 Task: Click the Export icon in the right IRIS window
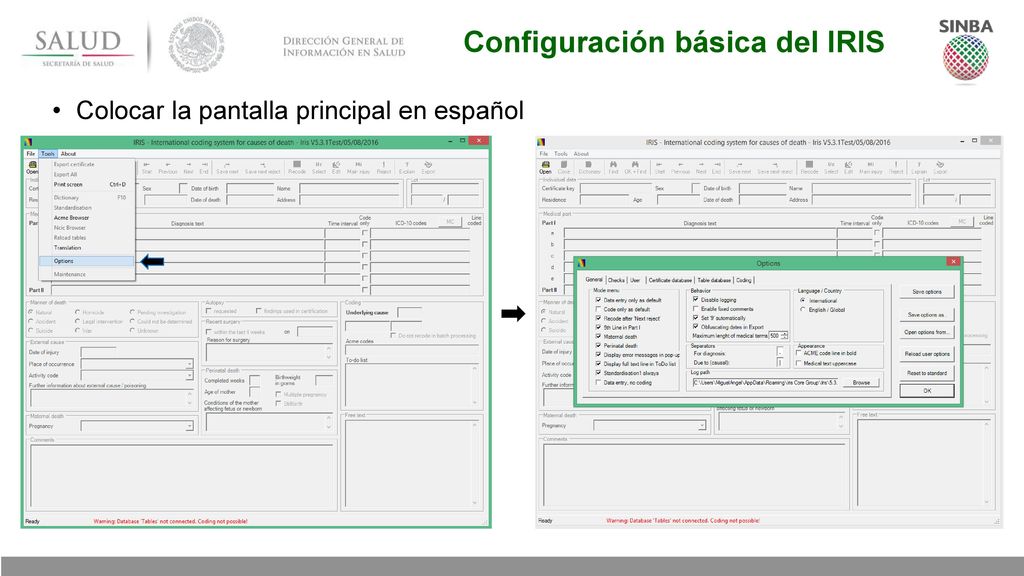(940, 167)
